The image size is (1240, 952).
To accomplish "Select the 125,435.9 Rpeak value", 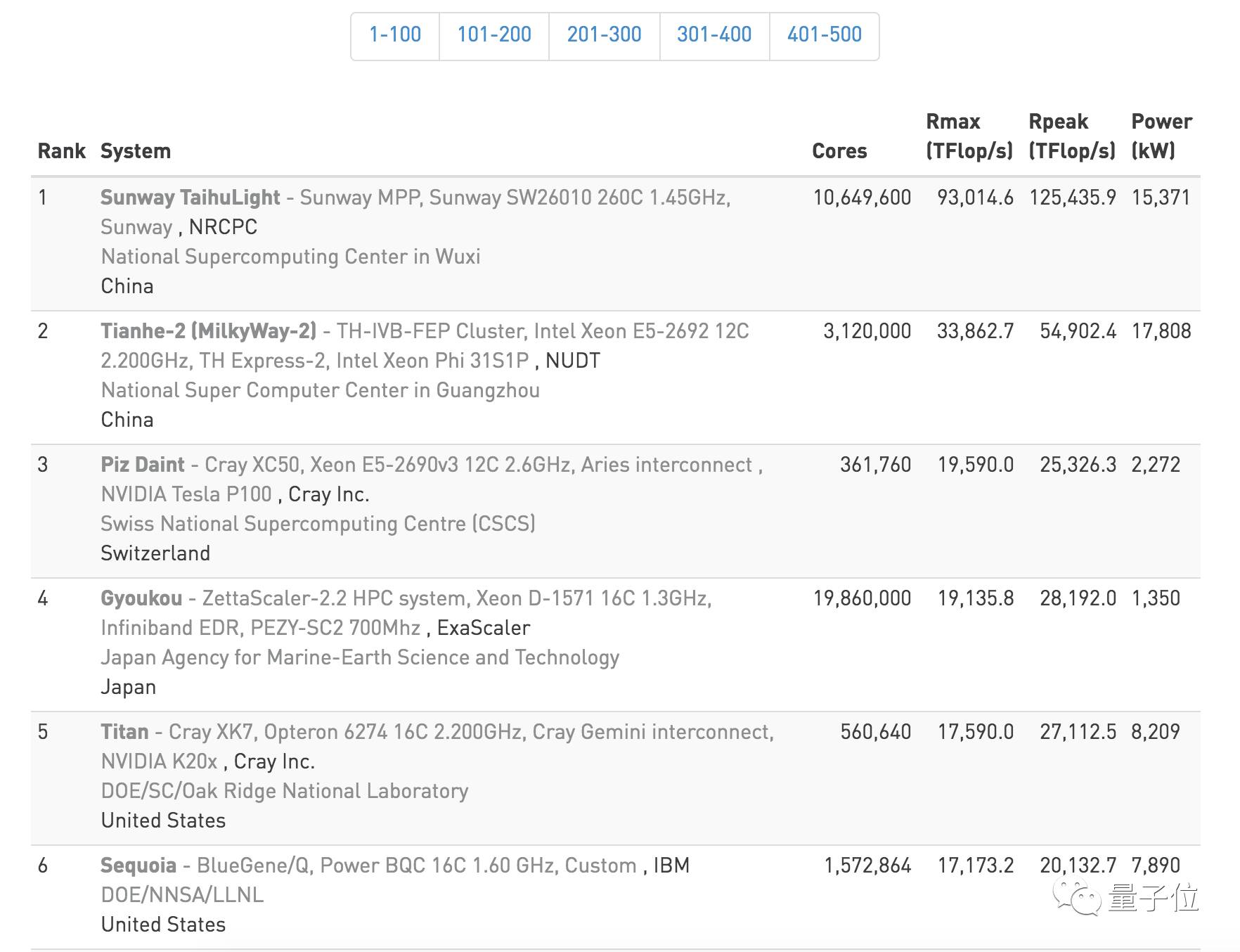I will point(1073,198).
